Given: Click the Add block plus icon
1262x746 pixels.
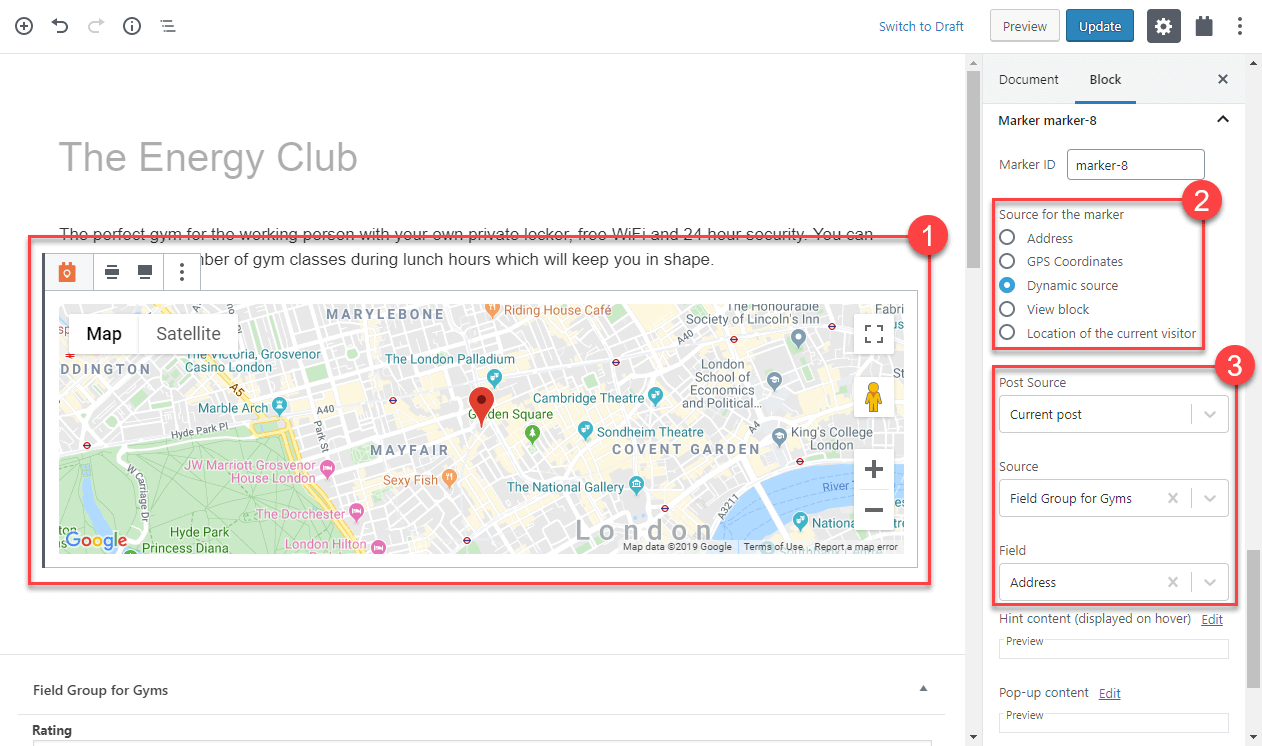Looking at the screenshot, I should point(24,26).
